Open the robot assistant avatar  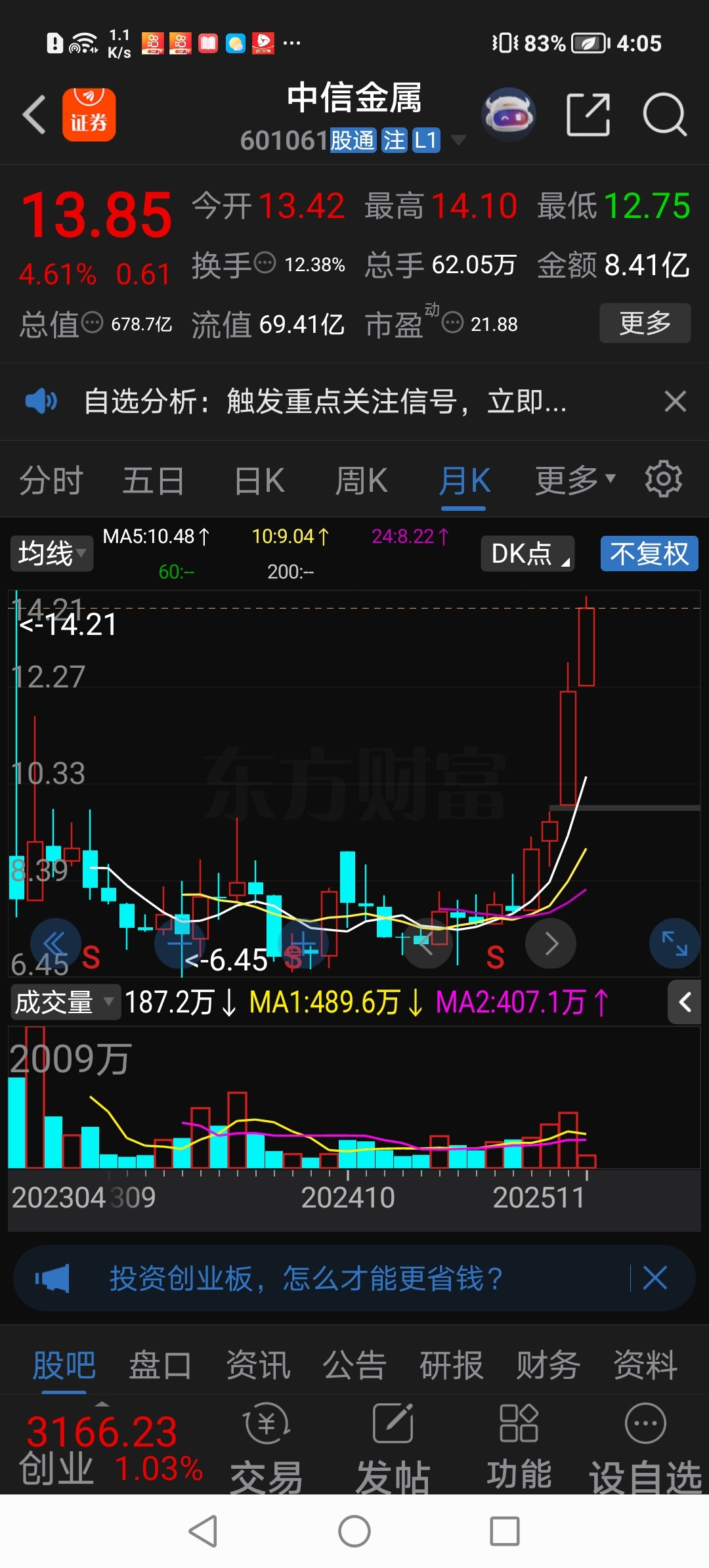pyautogui.click(x=509, y=115)
